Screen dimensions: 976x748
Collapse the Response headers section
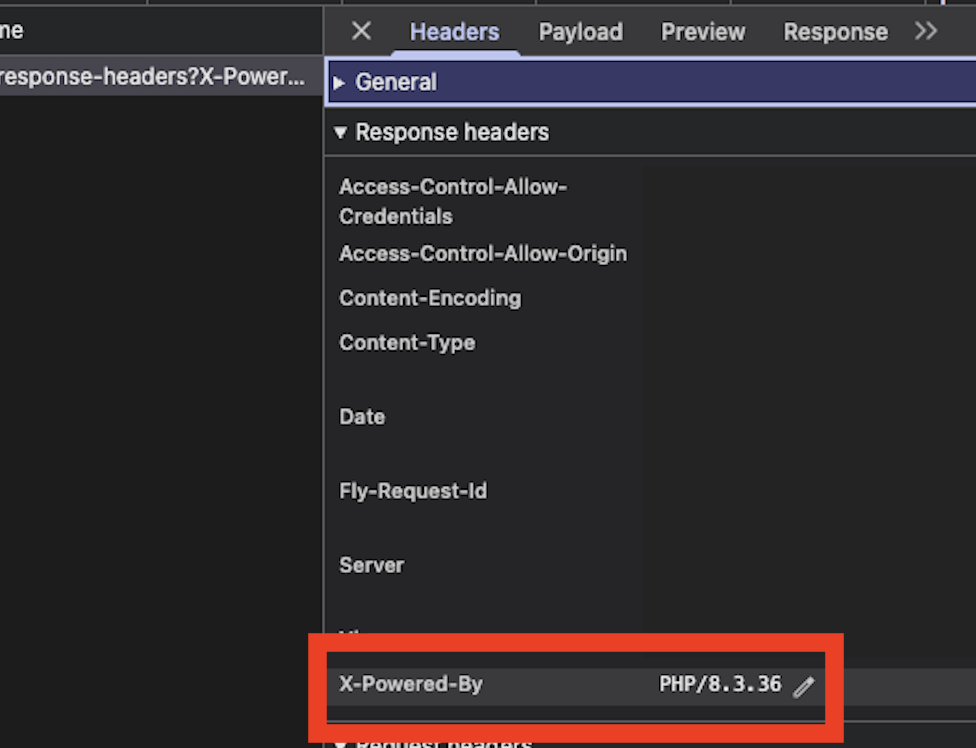coord(650,132)
